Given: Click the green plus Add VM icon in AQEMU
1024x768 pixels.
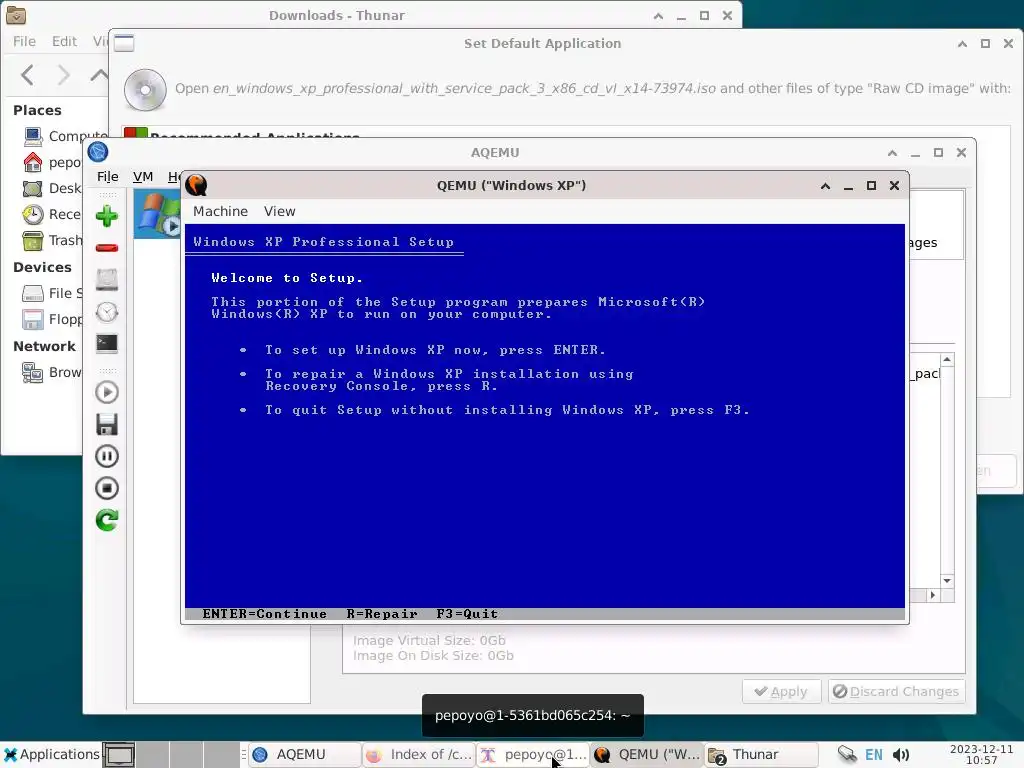Looking at the screenshot, I should pos(106,216).
